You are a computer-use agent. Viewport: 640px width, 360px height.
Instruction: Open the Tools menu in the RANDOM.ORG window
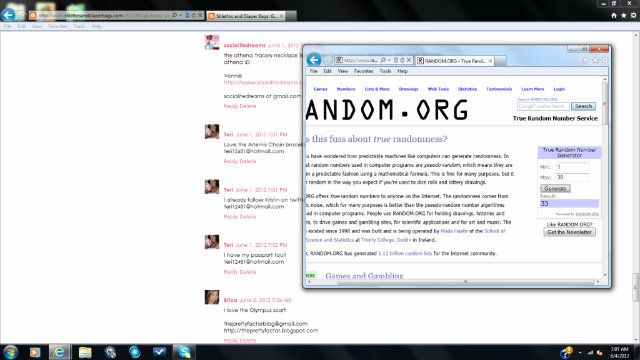[x=385, y=71]
